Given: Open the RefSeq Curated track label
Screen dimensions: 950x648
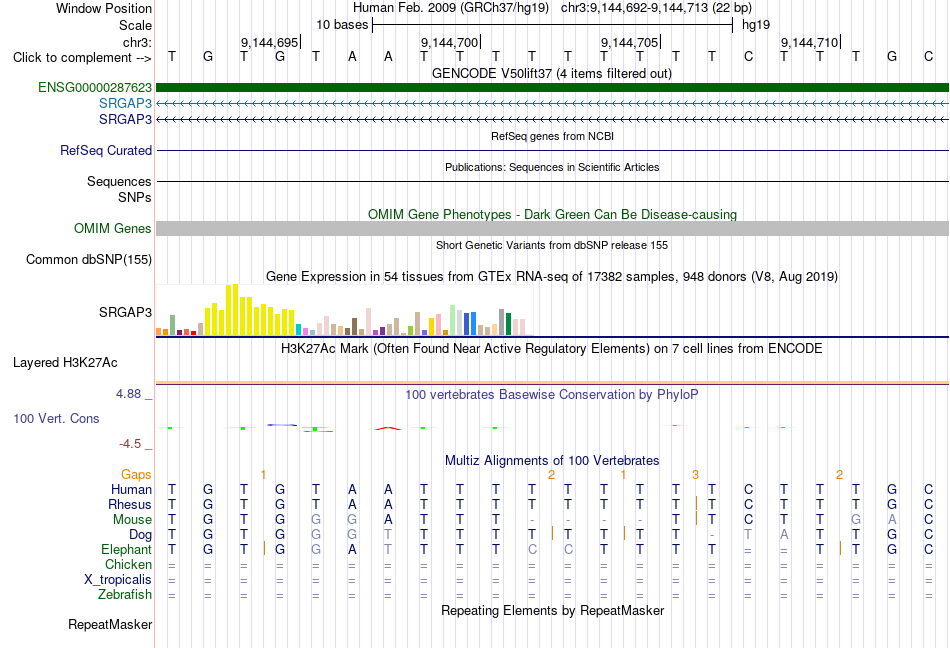Looking at the screenshot, I should click(106, 150).
